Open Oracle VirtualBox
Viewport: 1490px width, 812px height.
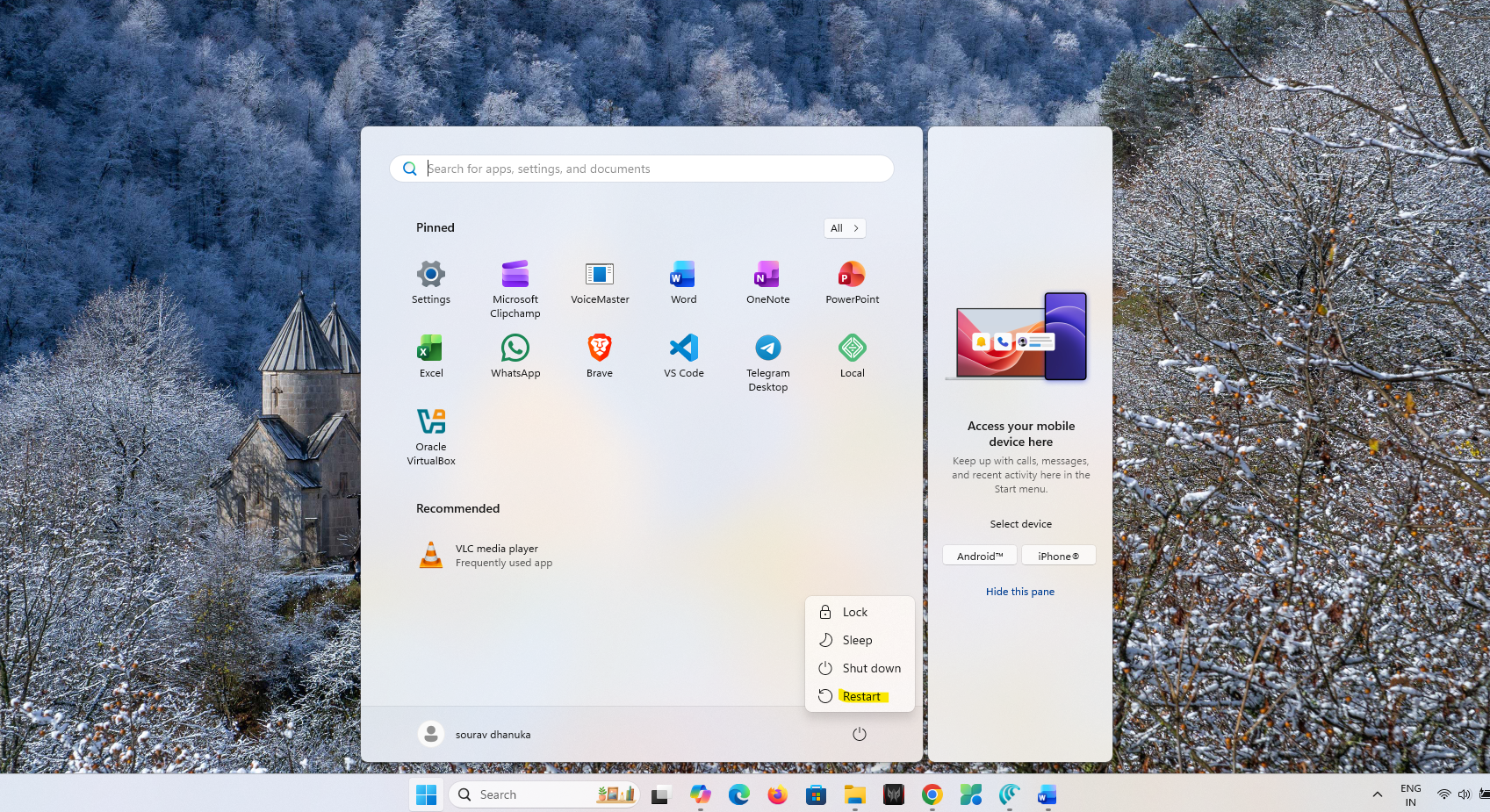[x=431, y=435]
